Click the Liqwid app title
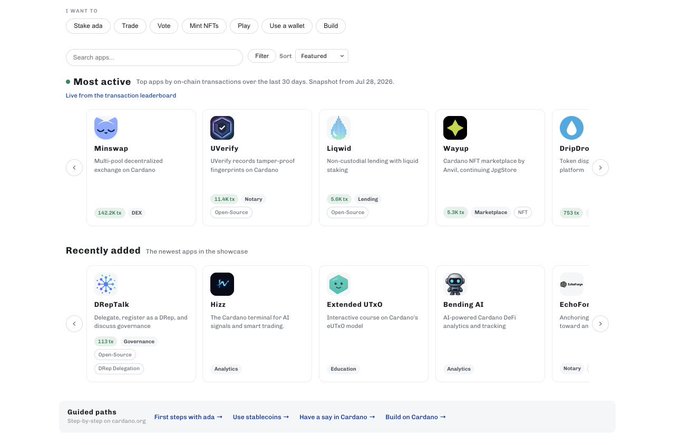This screenshot has height=445, width=680. pos(339,148)
